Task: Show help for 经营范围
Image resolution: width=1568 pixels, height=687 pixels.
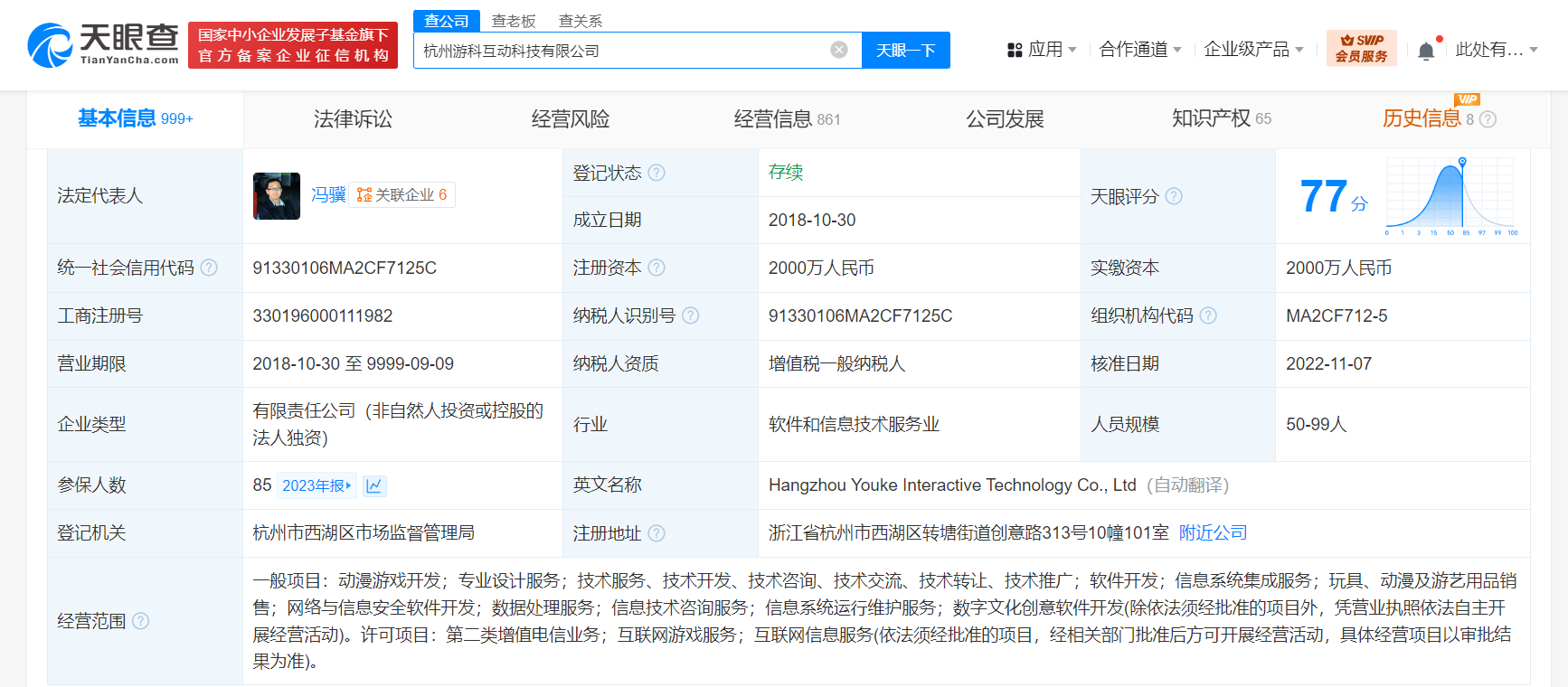Action: tap(141, 621)
